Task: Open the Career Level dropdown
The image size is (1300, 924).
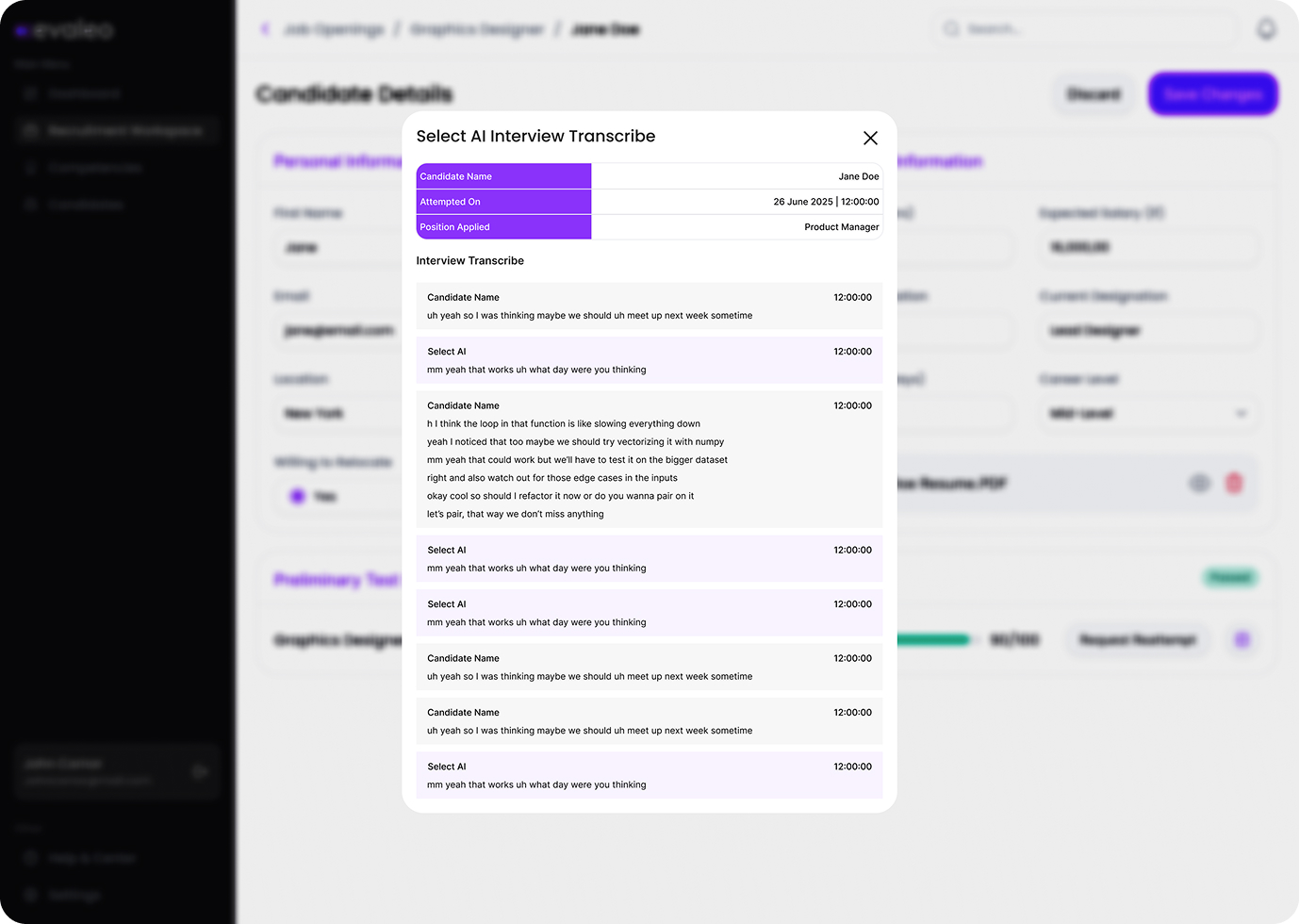Action: point(1147,414)
